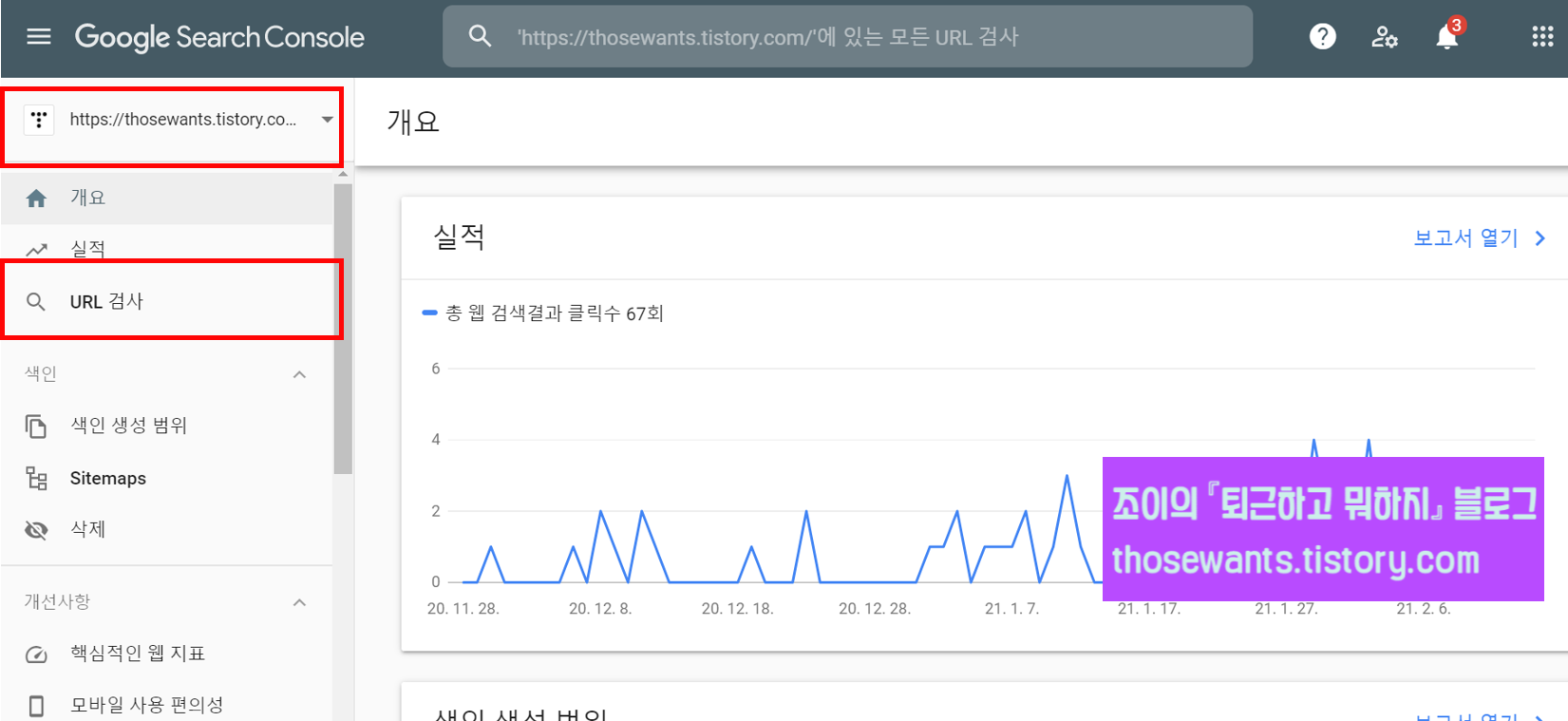The height and width of the screenshot is (721, 1568).
Task: Open the Help question mark icon
Action: pyautogui.click(x=1322, y=37)
